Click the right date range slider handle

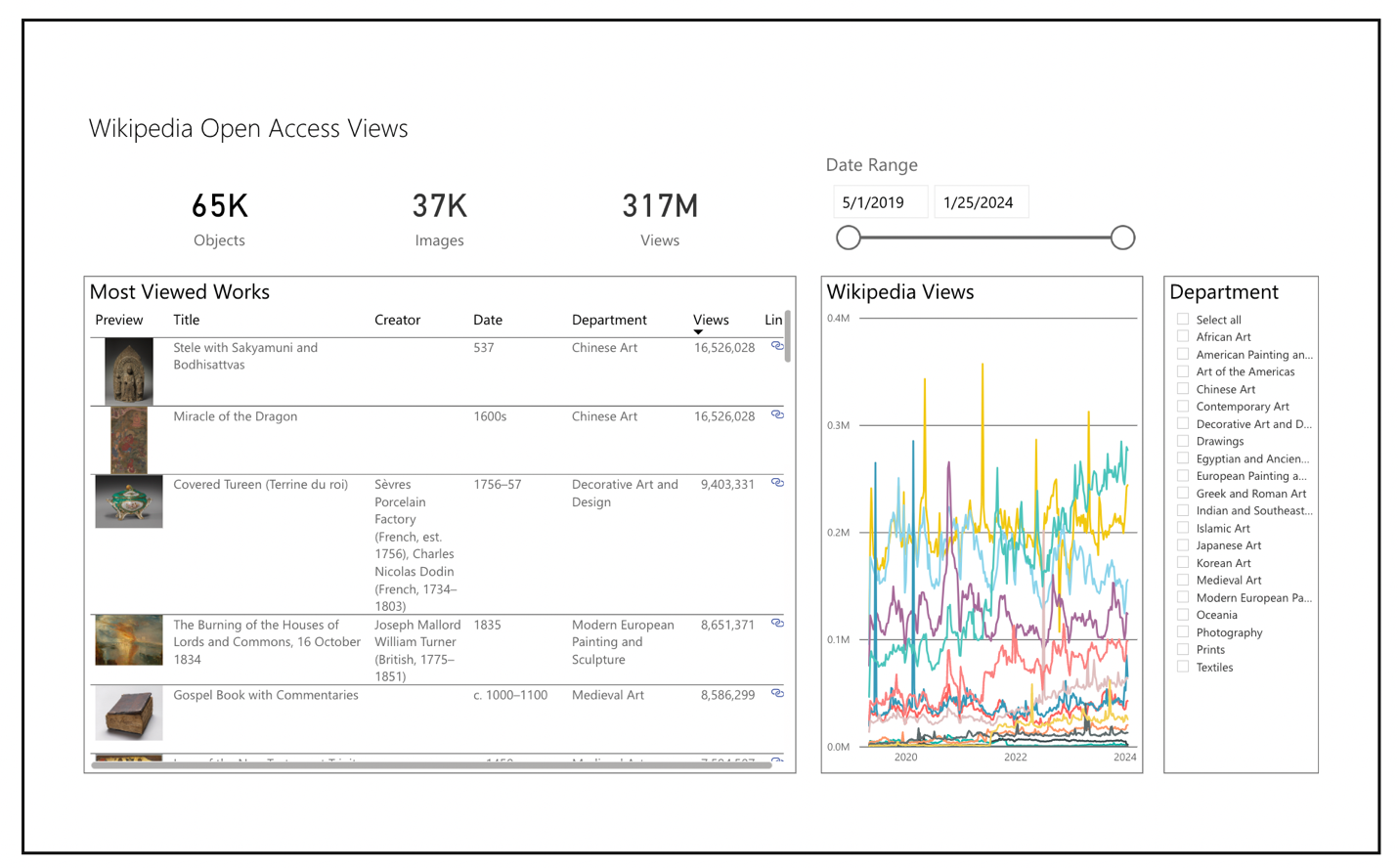point(1122,238)
